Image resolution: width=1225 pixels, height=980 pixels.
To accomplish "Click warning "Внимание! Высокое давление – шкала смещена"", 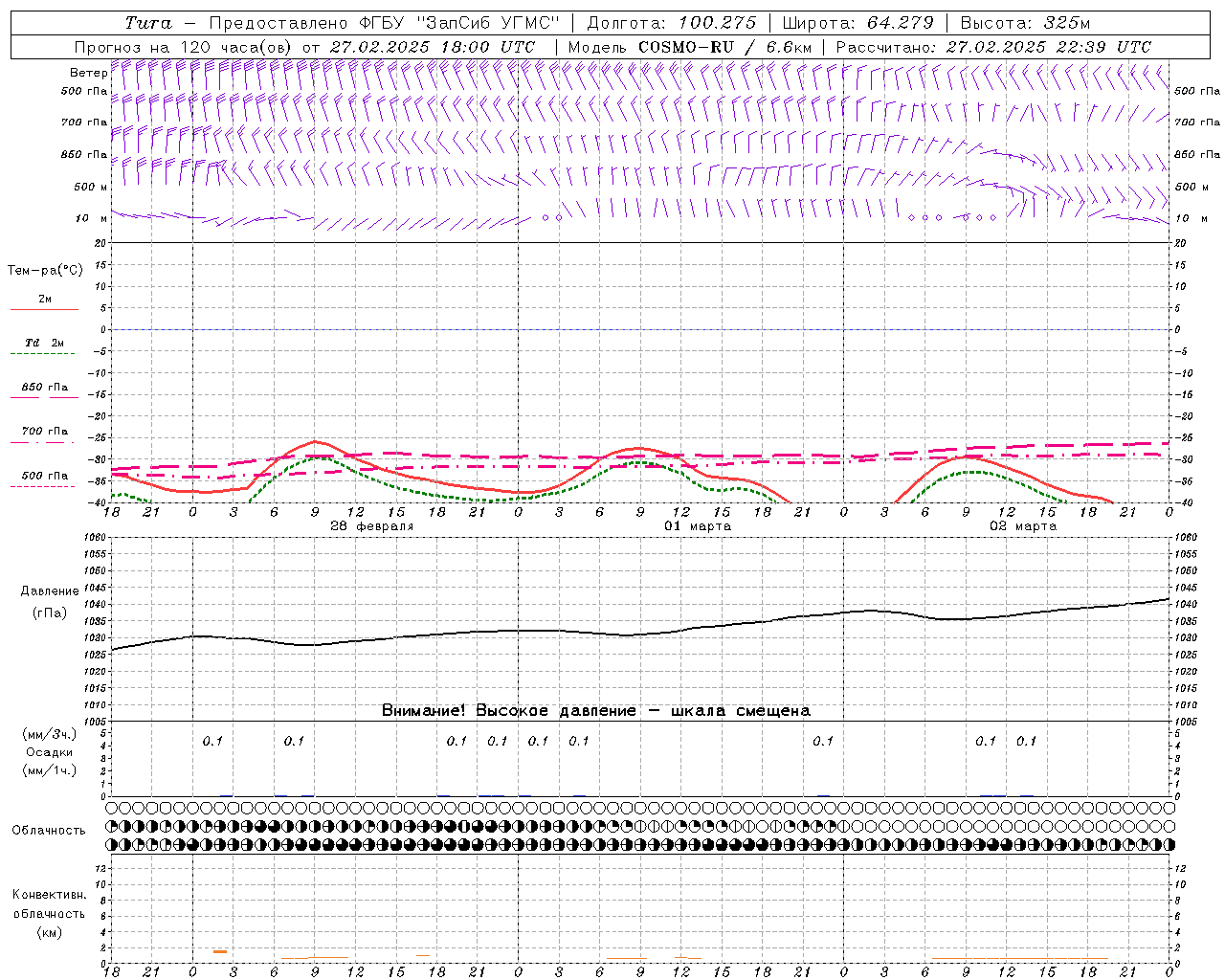I will pyautogui.click(x=595, y=710).
